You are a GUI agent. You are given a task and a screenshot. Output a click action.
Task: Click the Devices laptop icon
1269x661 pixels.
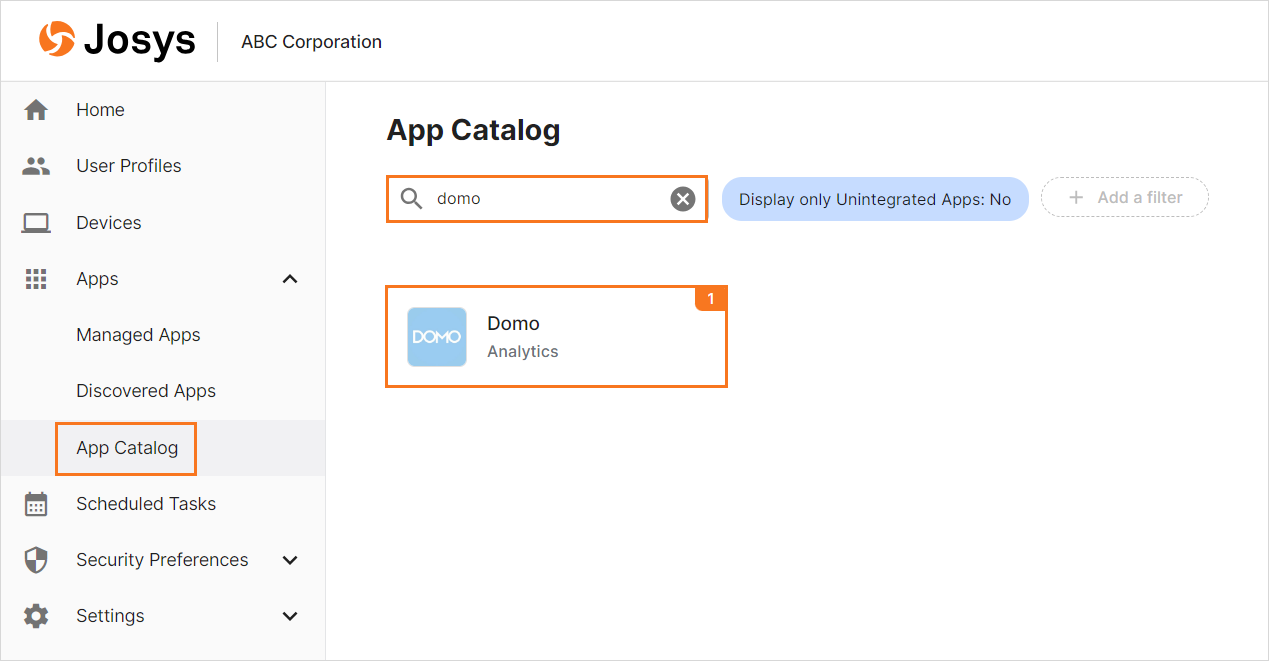pos(36,223)
